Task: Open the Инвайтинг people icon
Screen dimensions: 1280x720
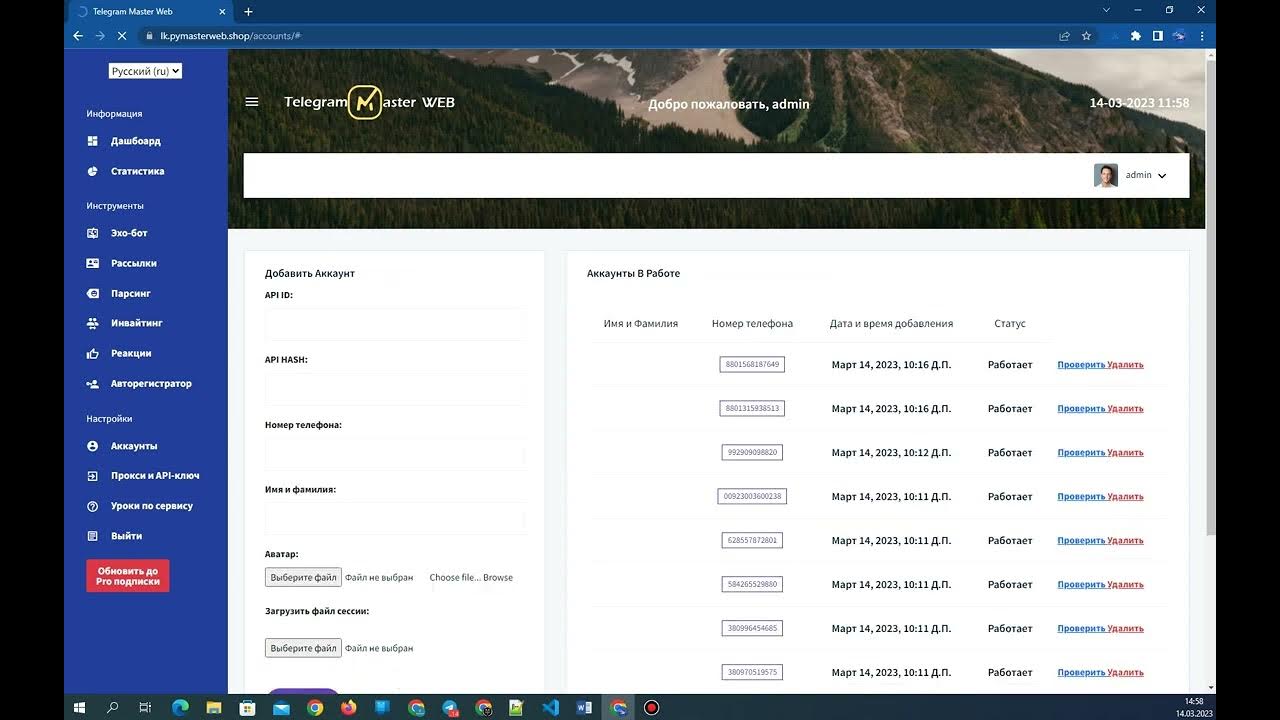Action: click(x=92, y=323)
